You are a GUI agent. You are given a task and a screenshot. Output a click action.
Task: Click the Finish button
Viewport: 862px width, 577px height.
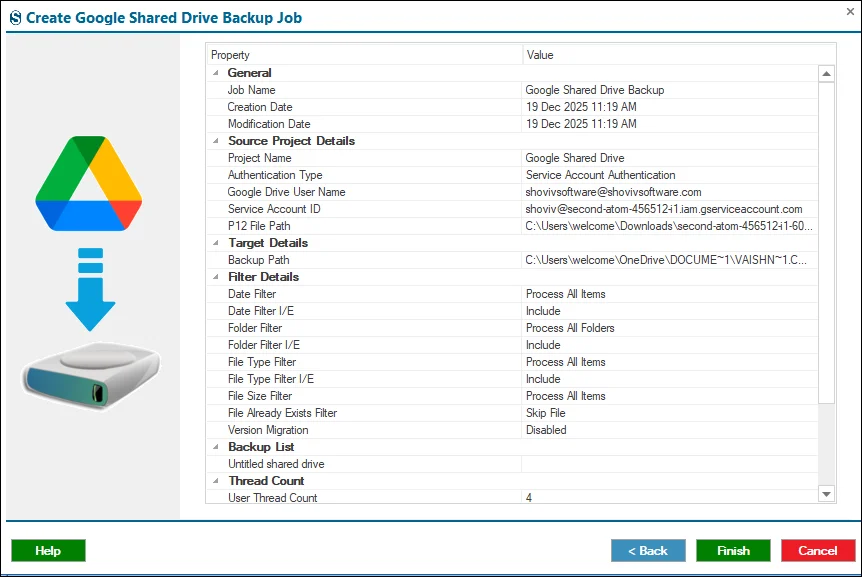click(733, 551)
